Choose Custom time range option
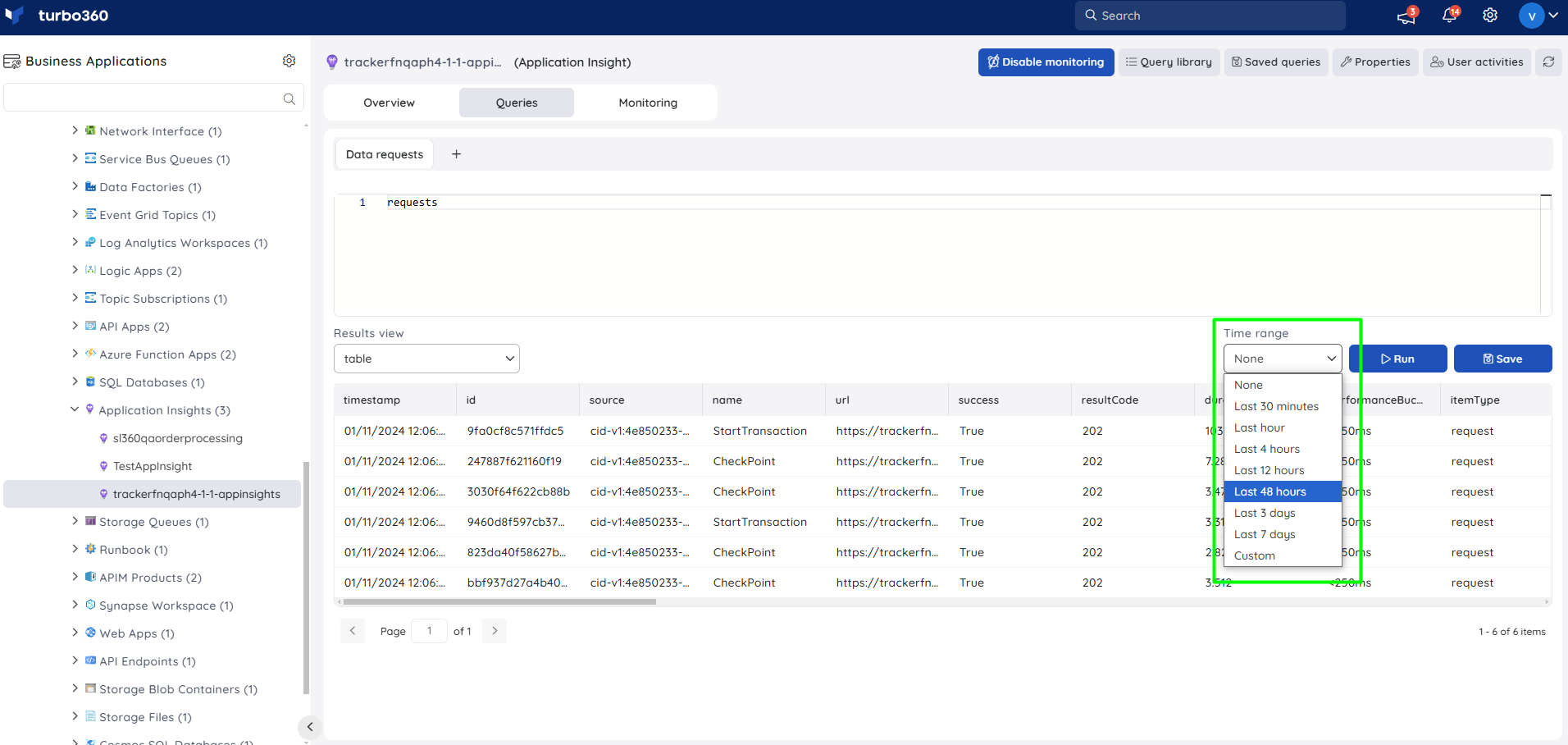The image size is (1568, 745). (x=1283, y=555)
